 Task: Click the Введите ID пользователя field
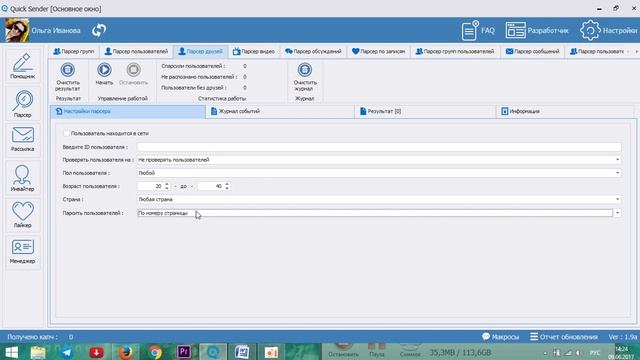379,147
